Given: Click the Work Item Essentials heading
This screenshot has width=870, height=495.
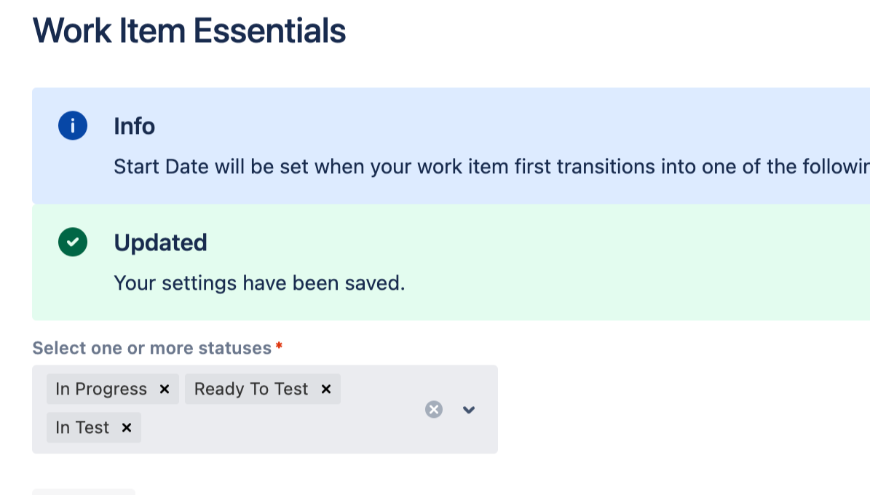Looking at the screenshot, I should tap(189, 31).
